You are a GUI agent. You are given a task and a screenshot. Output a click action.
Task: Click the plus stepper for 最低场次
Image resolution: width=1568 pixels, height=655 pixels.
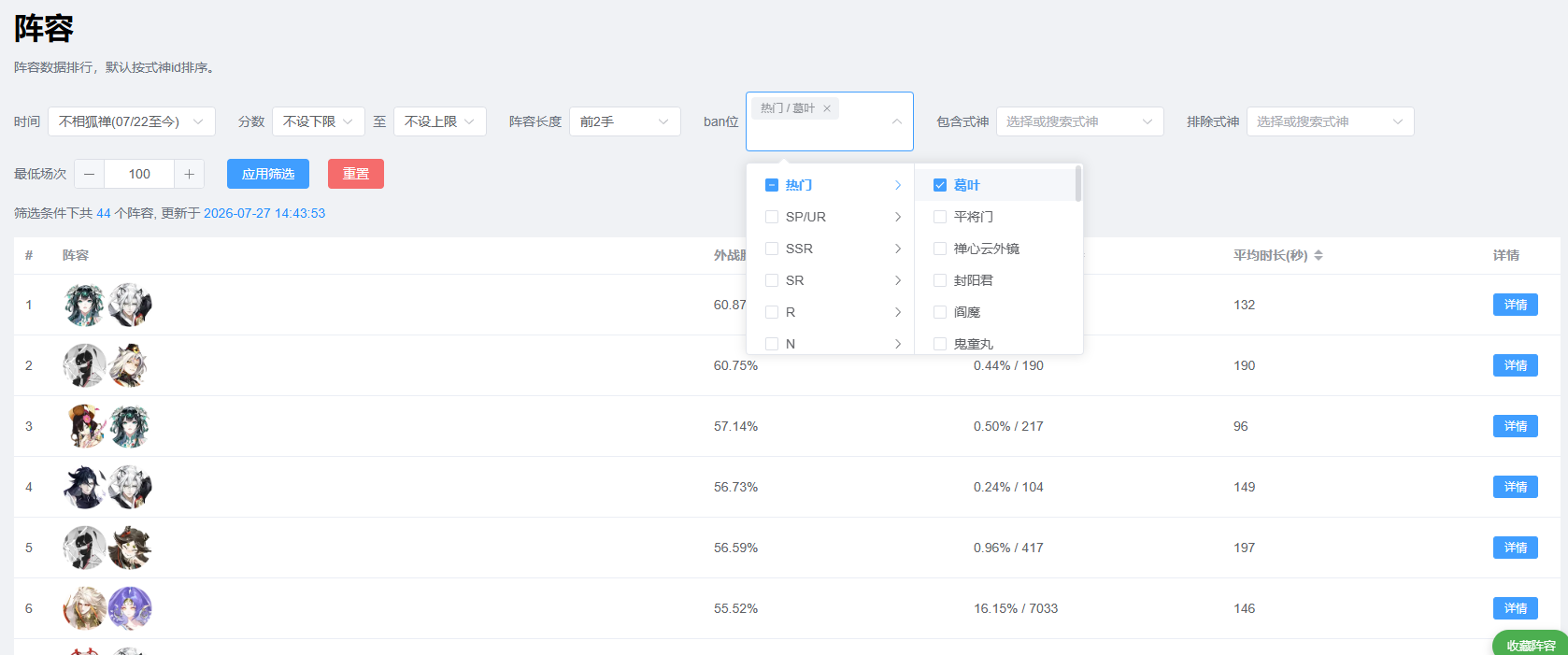[x=189, y=174]
